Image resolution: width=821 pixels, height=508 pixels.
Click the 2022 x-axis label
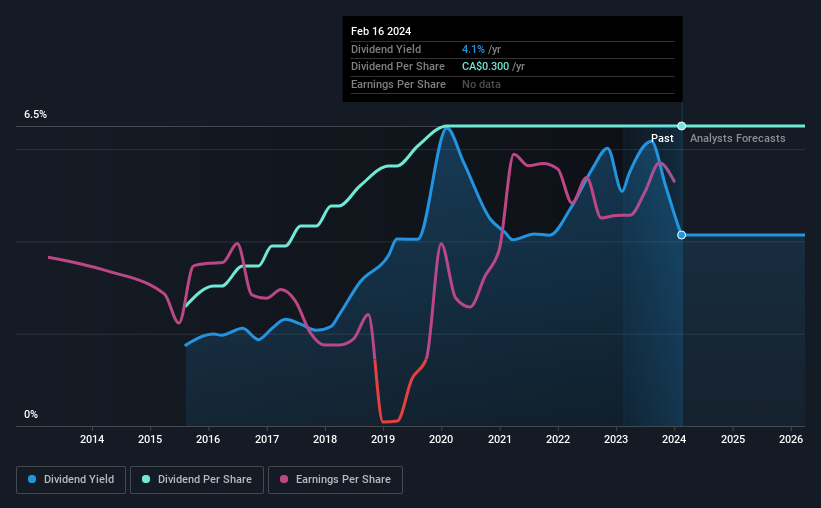tap(558, 439)
